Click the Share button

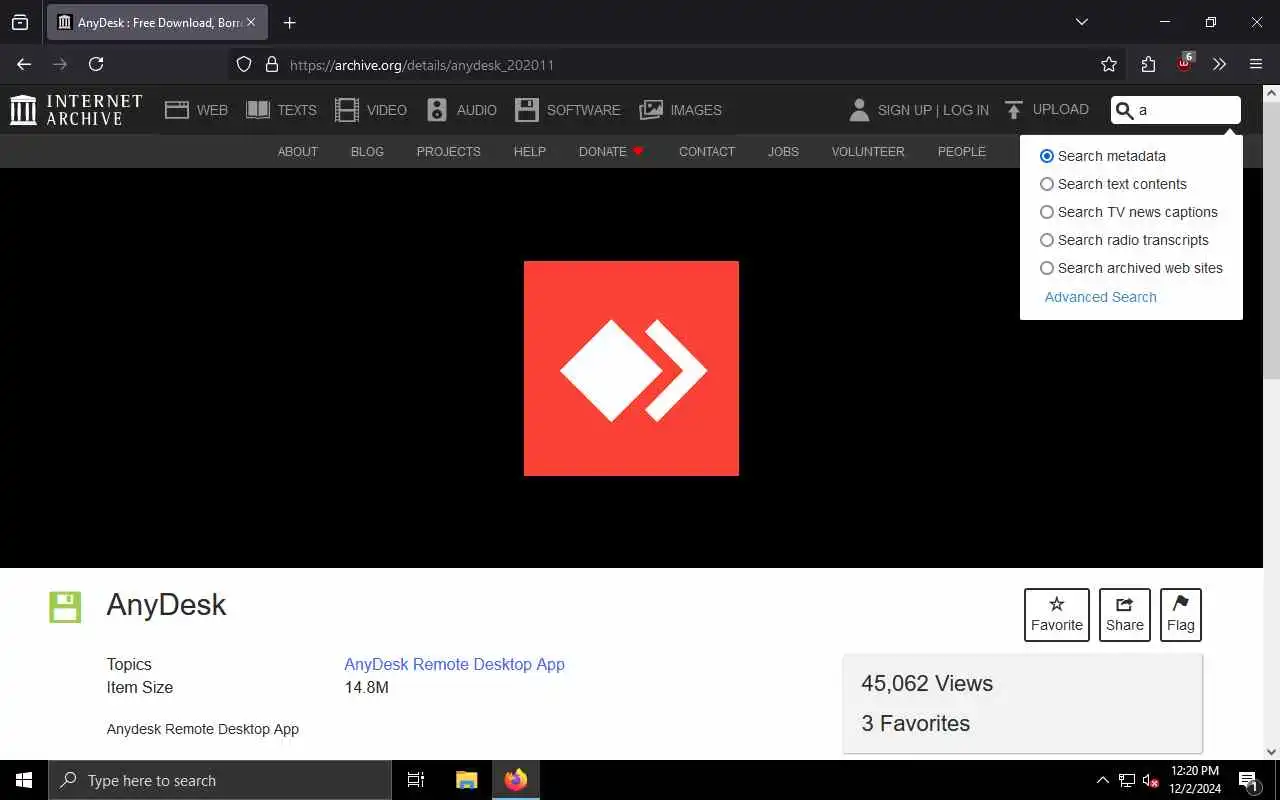click(x=1125, y=615)
